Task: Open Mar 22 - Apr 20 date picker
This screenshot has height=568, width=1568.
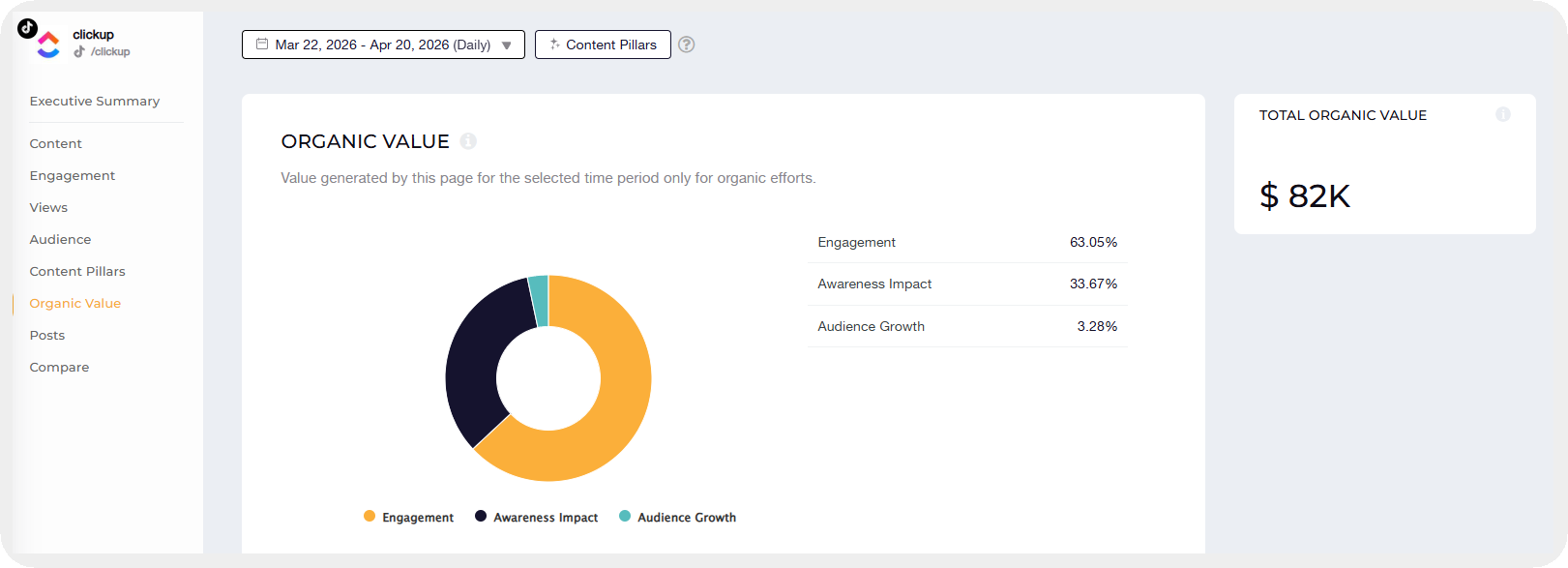Action: pyautogui.click(x=382, y=45)
